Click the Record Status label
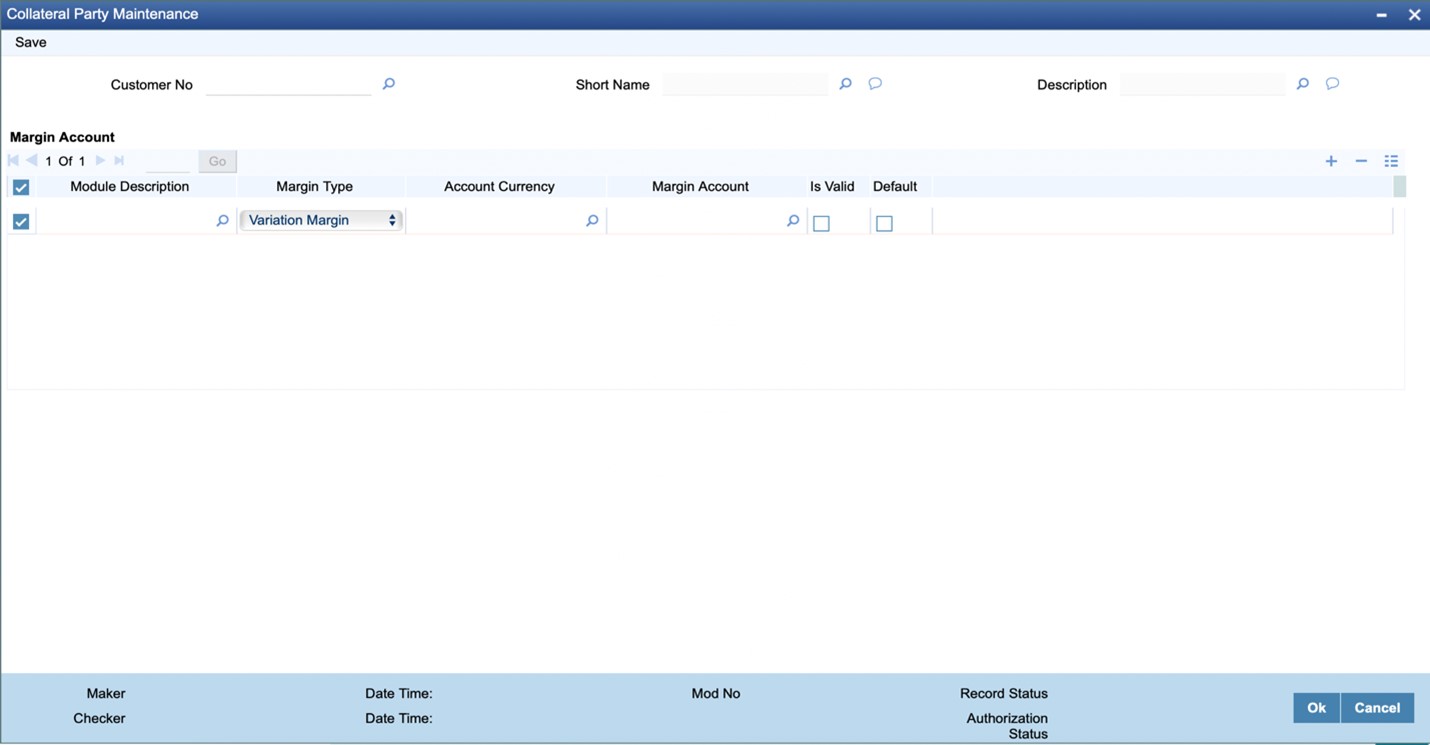Image resolution: width=1430 pixels, height=745 pixels. click(1004, 693)
